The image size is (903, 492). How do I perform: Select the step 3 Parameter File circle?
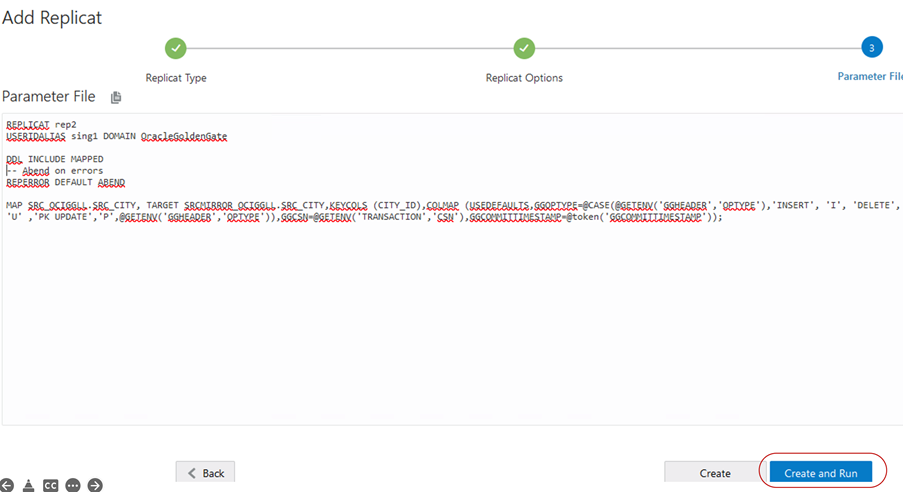coord(872,47)
